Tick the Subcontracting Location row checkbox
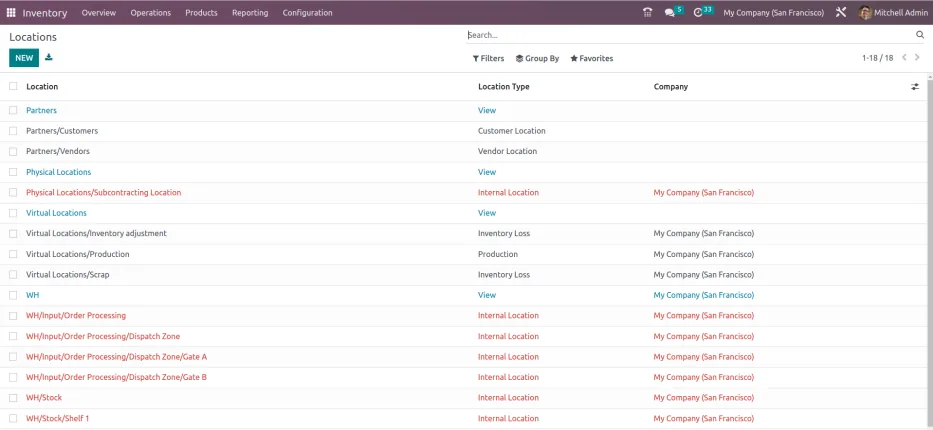 click(x=13, y=193)
